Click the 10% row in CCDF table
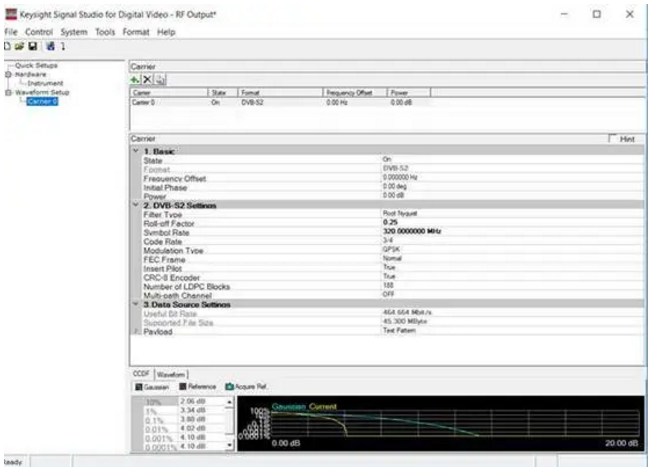 tap(180, 402)
